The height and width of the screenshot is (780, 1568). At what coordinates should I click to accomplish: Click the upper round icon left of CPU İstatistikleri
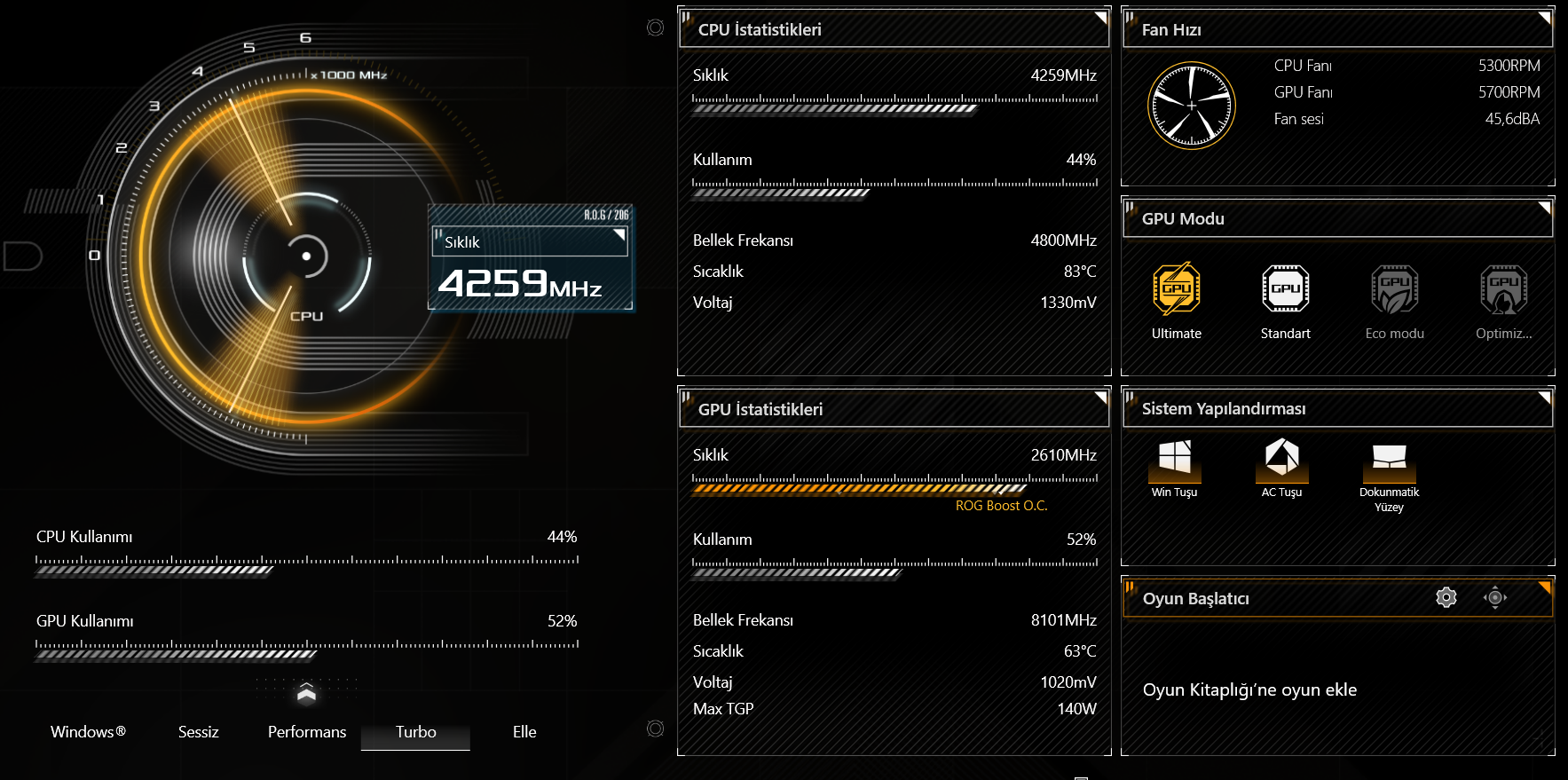[x=656, y=28]
